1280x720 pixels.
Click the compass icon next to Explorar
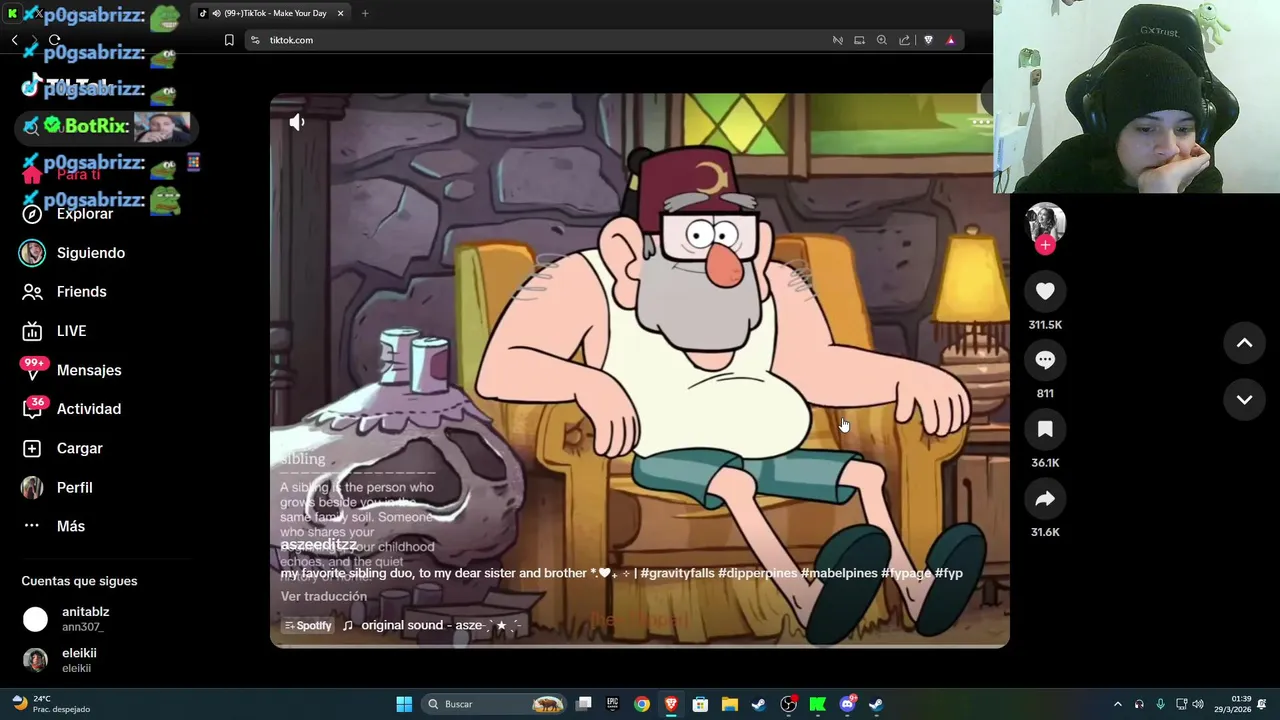tap(32, 214)
